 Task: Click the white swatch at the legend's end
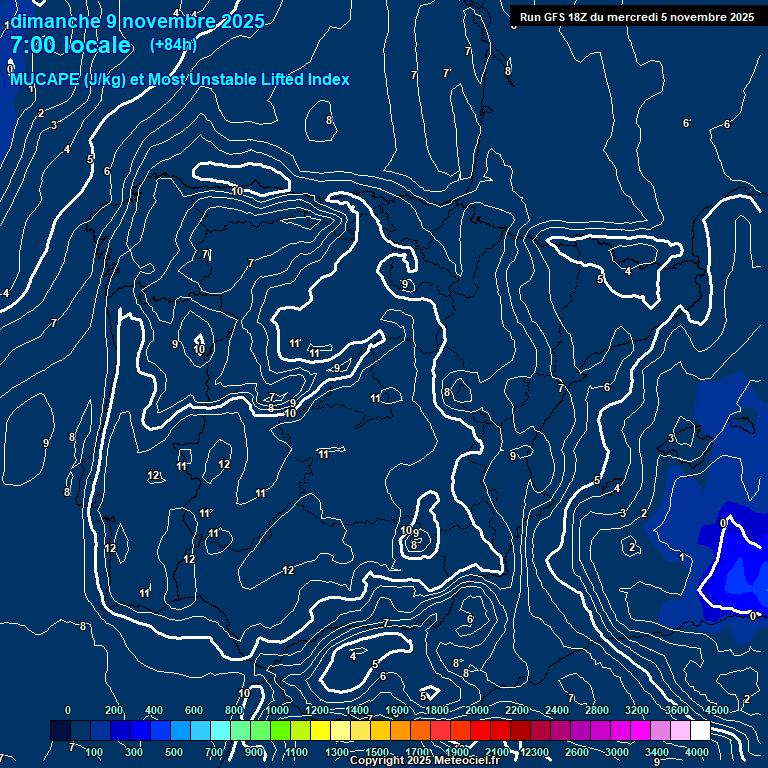[700, 730]
